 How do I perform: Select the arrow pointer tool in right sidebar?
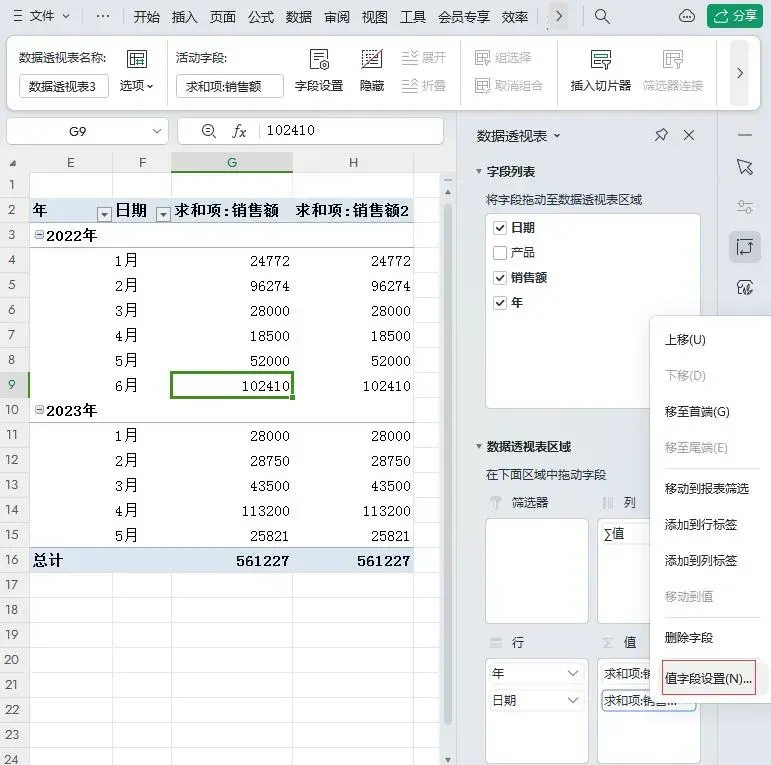click(x=745, y=167)
